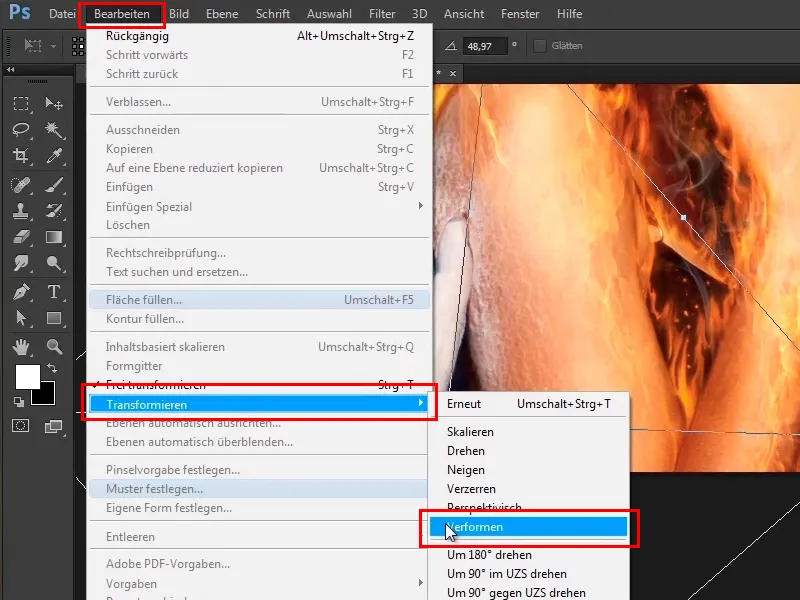Choose Erneut transform command
The image size is (800, 600).
click(x=528, y=404)
